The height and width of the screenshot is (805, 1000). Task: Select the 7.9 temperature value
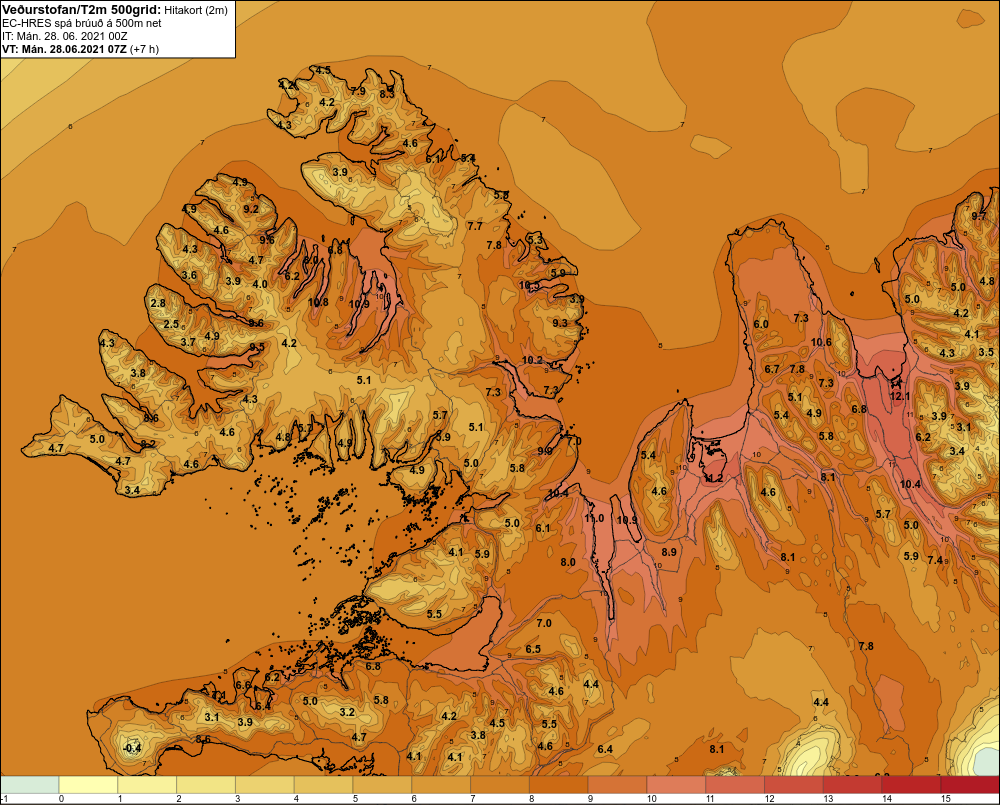[358, 91]
